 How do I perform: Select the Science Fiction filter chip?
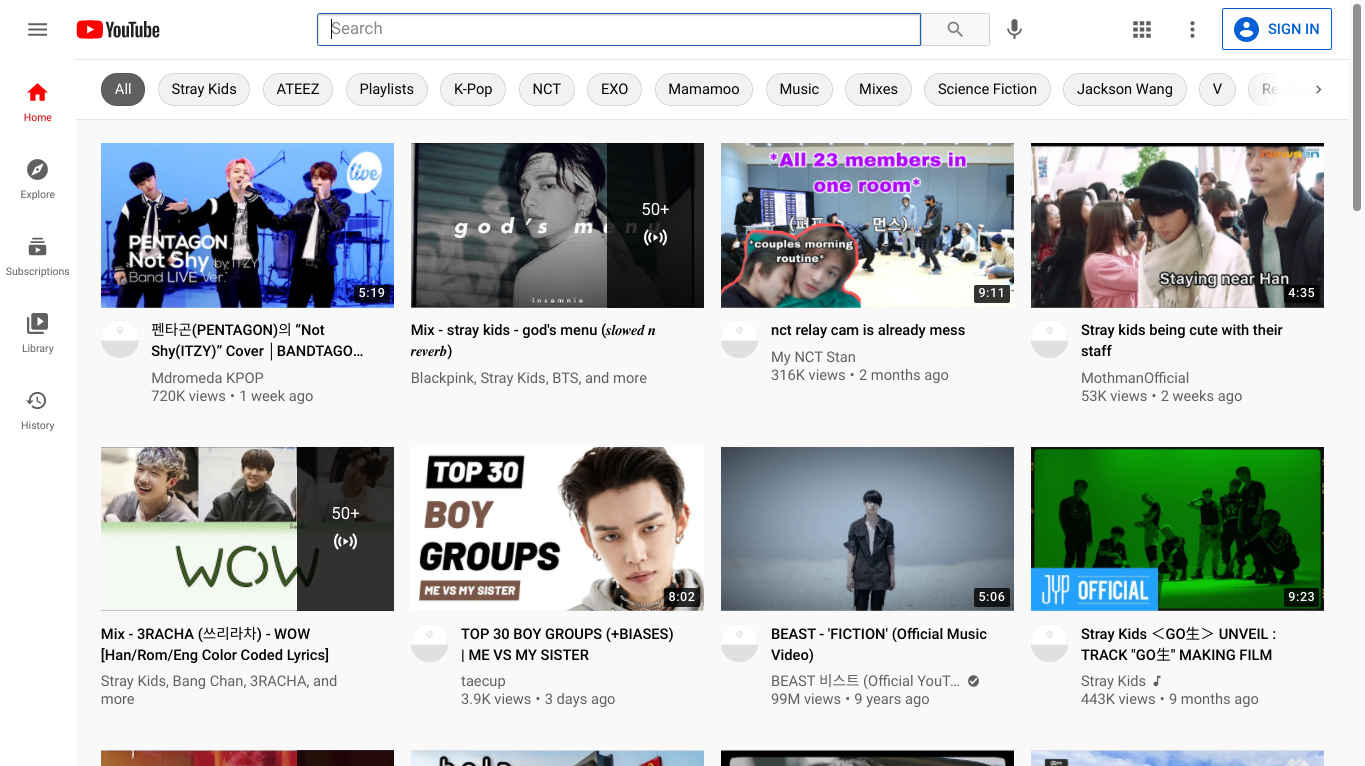(x=987, y=89)
